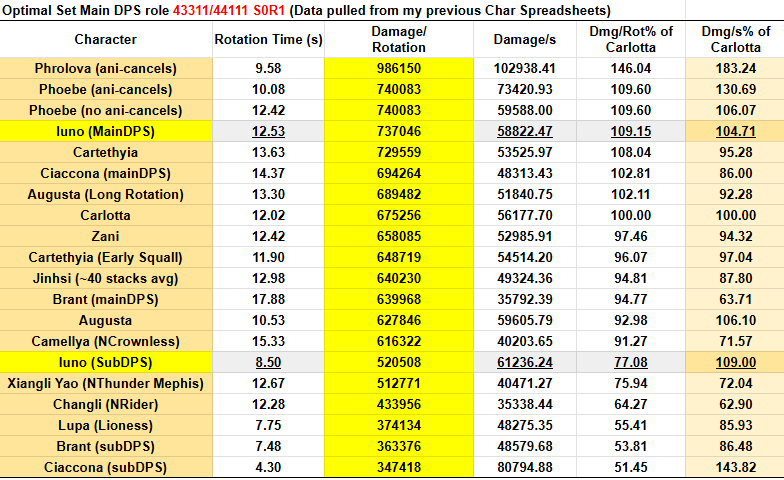Click the Dmg/s% value 143.82
This screenshot has height=480, width=784.
click(736, 468)
